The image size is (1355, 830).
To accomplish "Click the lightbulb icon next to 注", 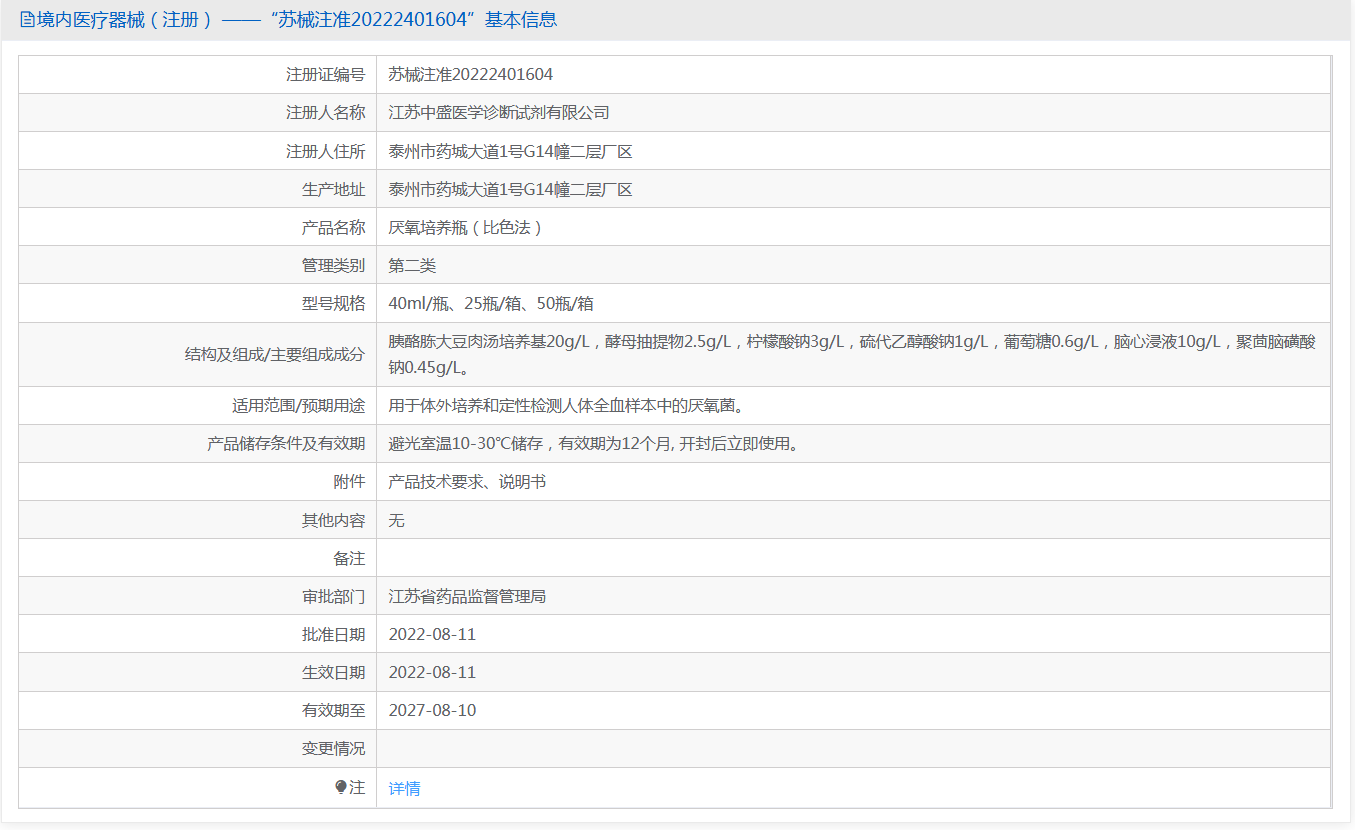I will (341, 788).
